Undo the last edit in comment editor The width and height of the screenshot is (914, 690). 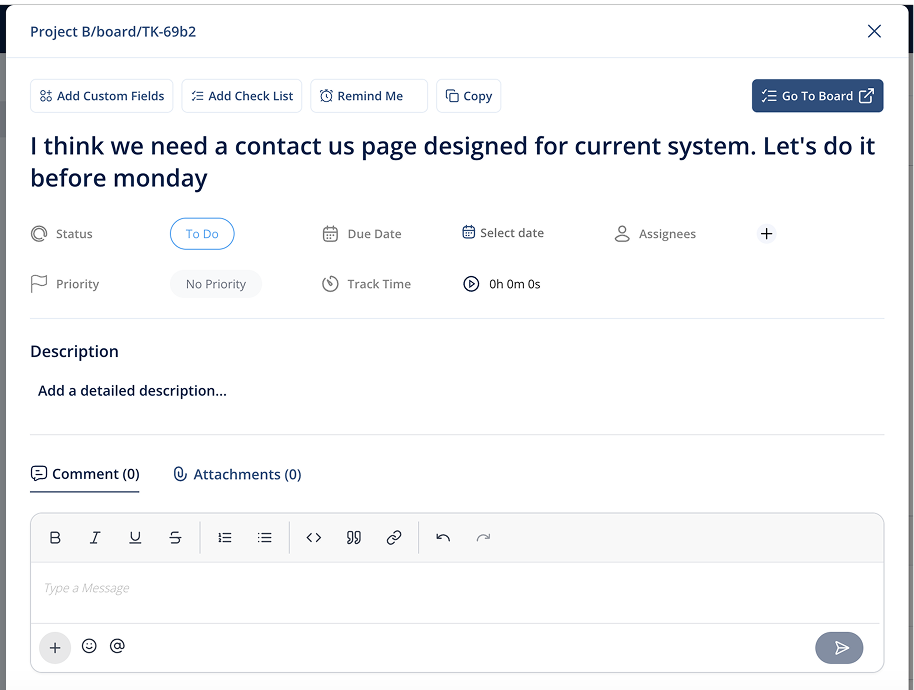[443, 537]
